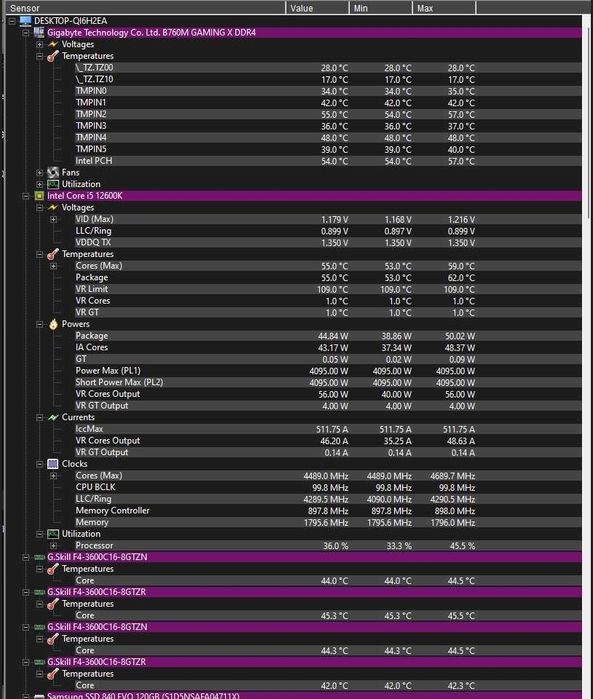Viewport: 593px width, 699px height.
Task: Click the Currents waveform icon
Action: [53, 417]
